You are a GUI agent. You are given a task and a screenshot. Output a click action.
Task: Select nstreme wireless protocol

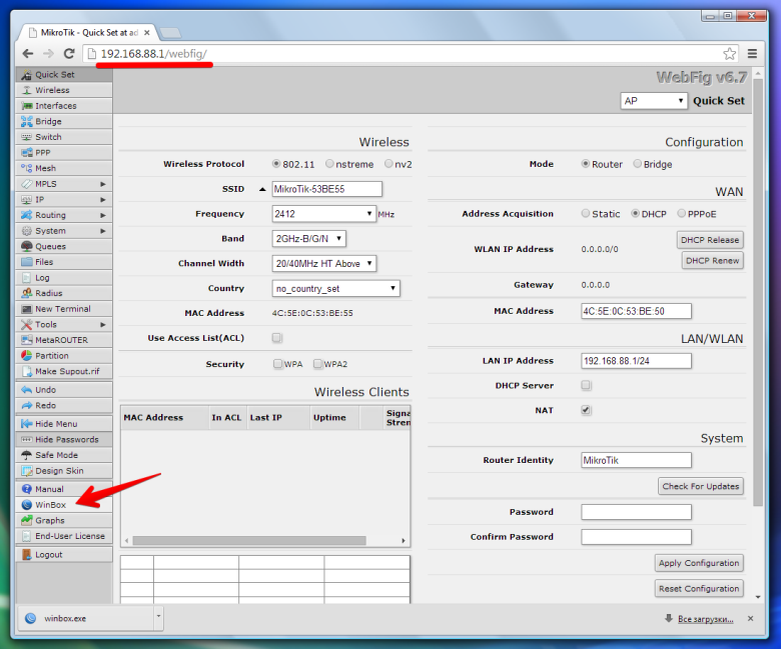coord(329,164)
